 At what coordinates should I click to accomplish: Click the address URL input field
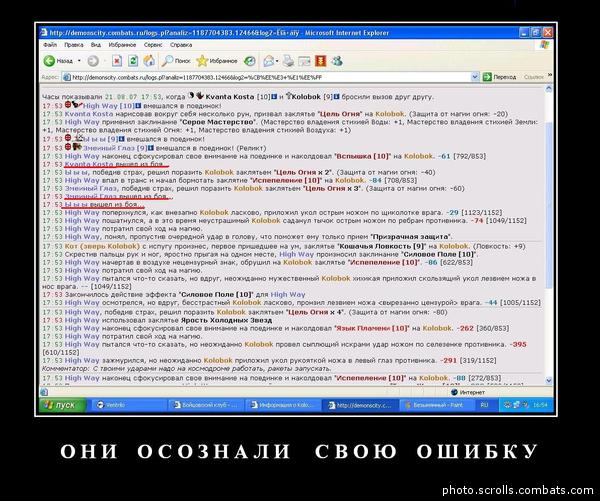point(270,77)
